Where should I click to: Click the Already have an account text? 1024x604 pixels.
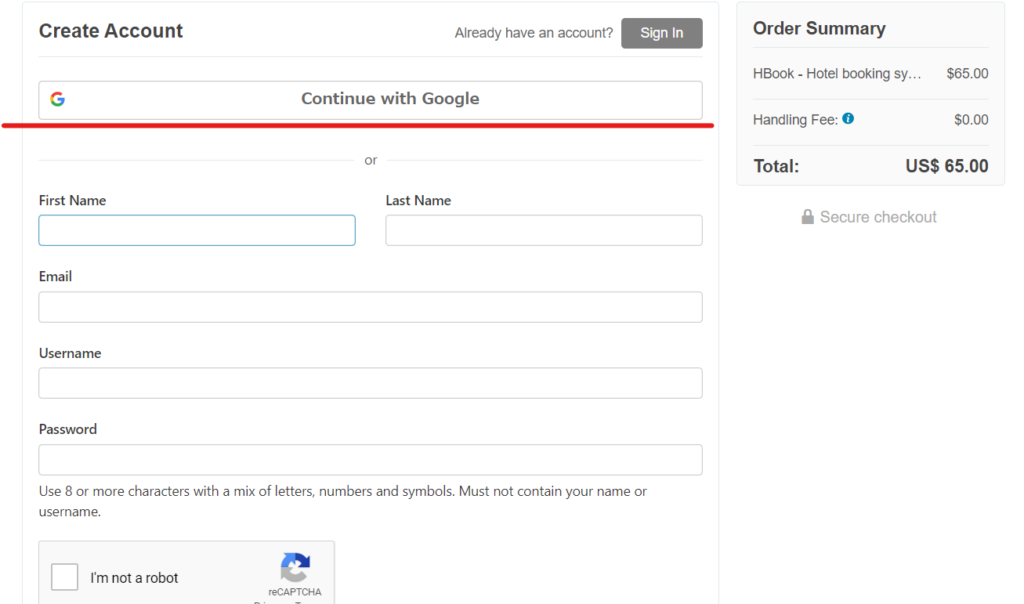[x=533, y=33]
